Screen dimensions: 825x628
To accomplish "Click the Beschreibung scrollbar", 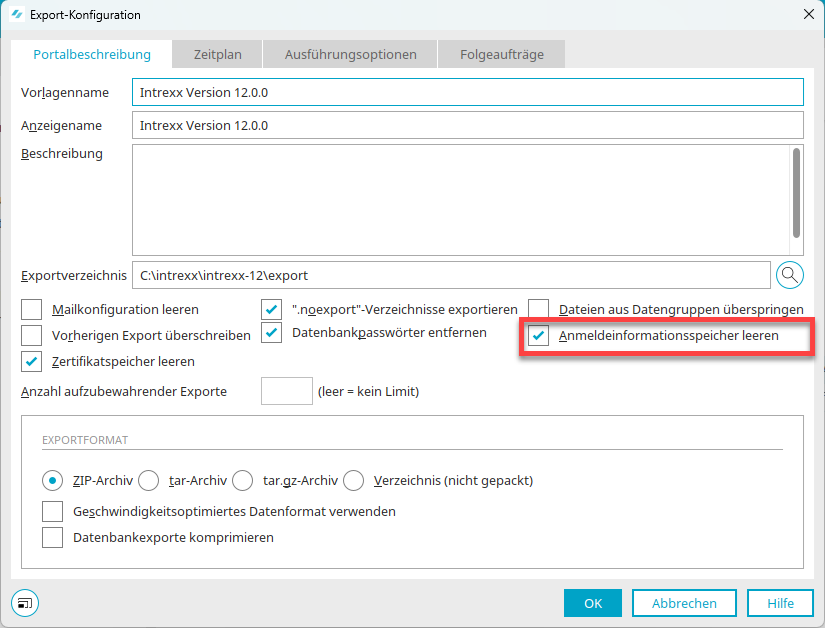I will point(796,190).
